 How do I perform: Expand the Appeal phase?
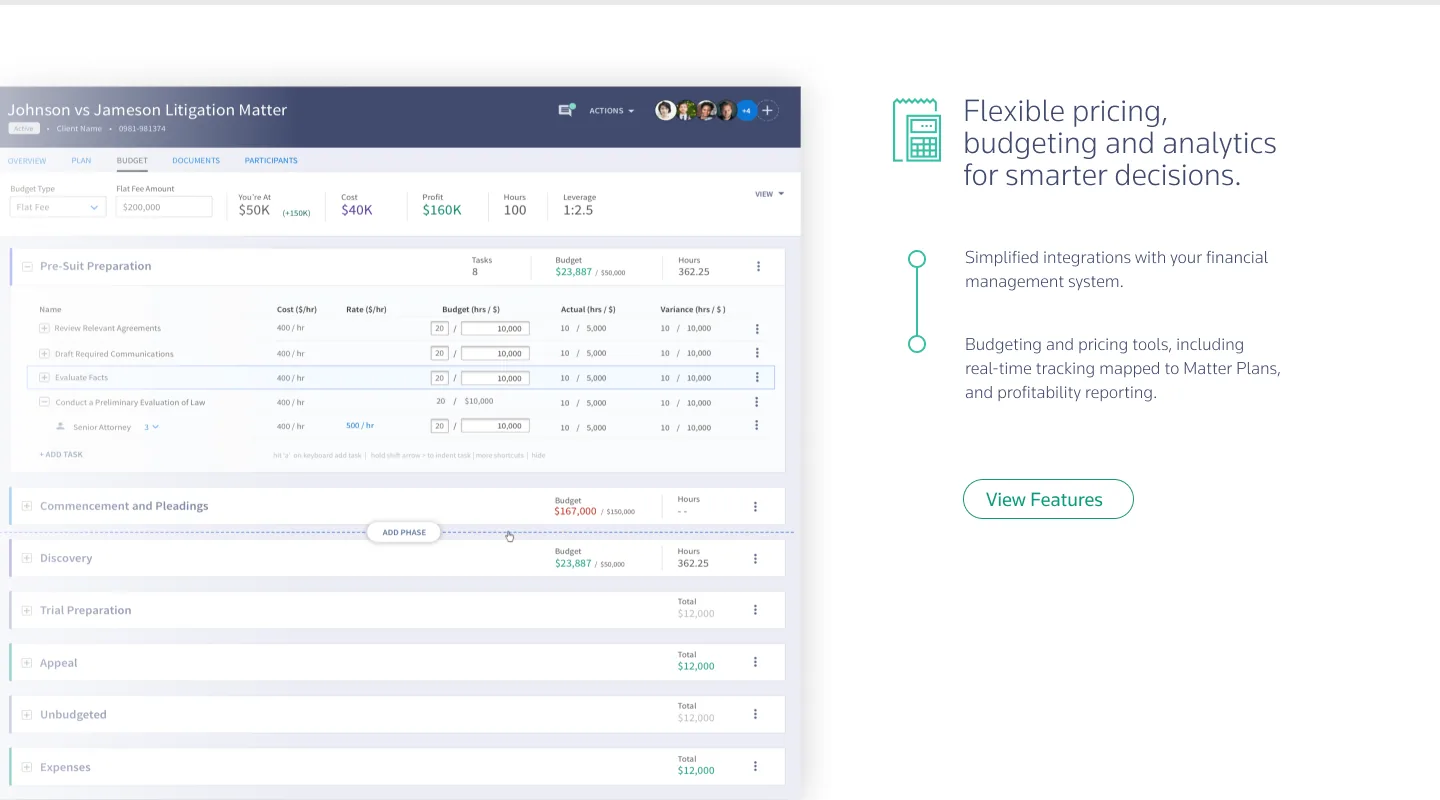27,663
